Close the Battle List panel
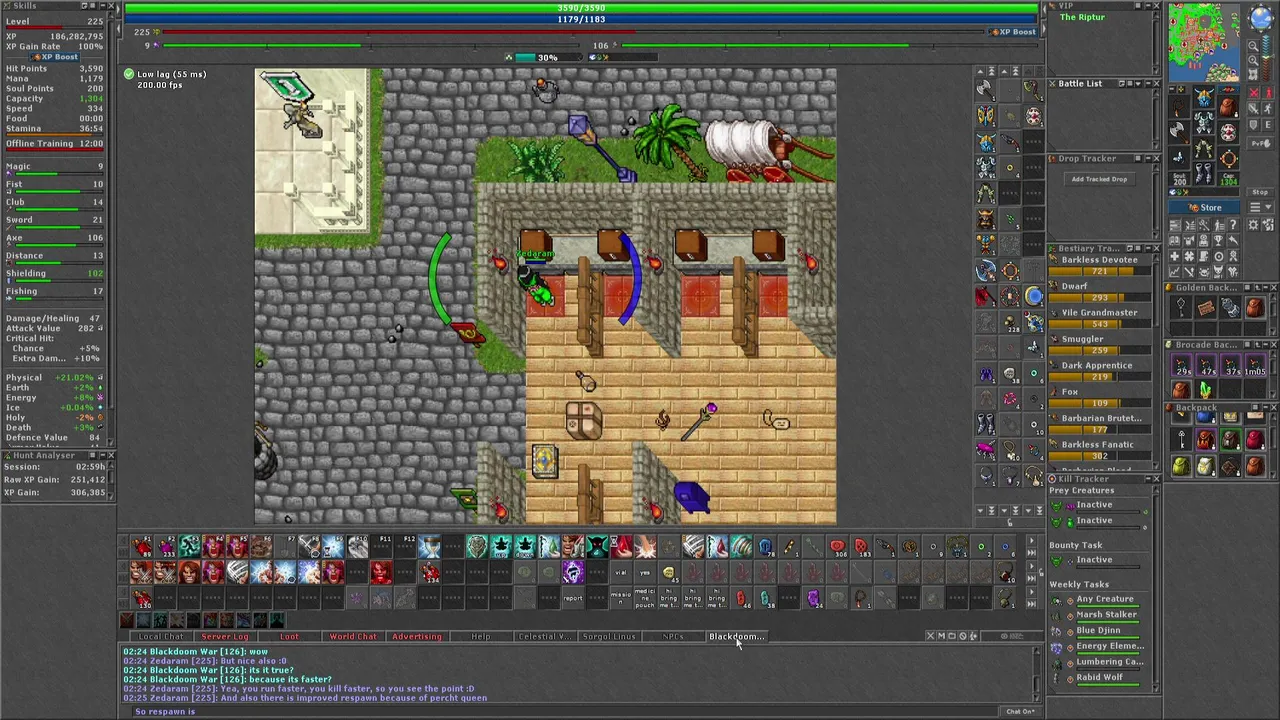 coord(1156,83)
